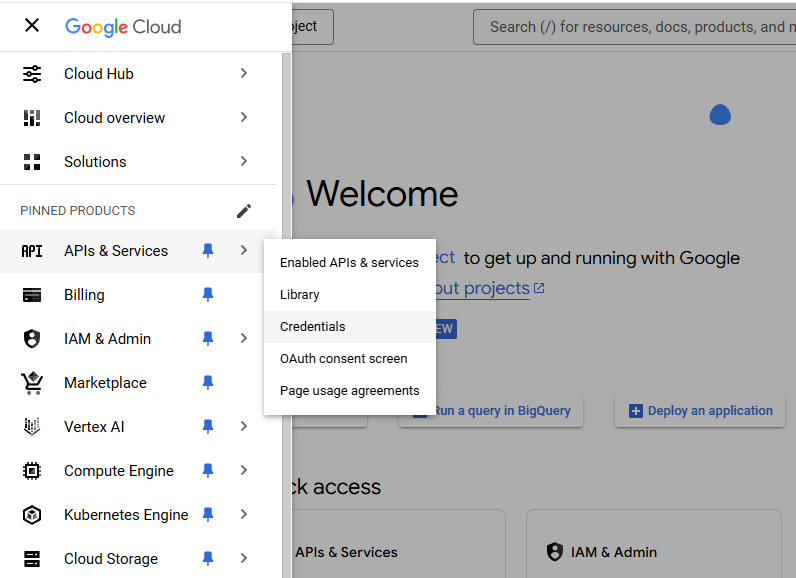
Task: Expand Vertex AI submenu chevron
Action: coord(244,426)
